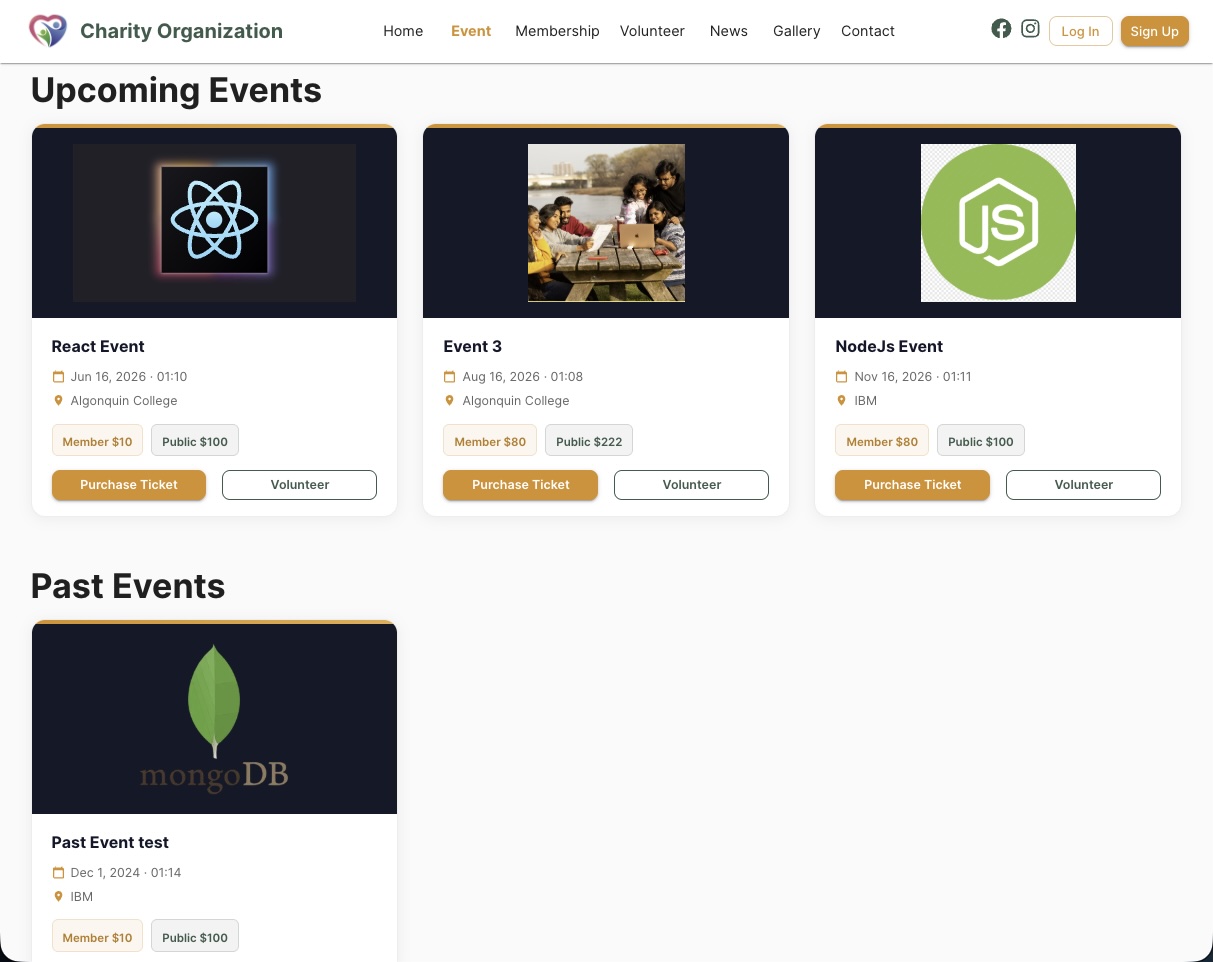
Task: Click Member $10 badge on React Event
Action: [97, 441]
